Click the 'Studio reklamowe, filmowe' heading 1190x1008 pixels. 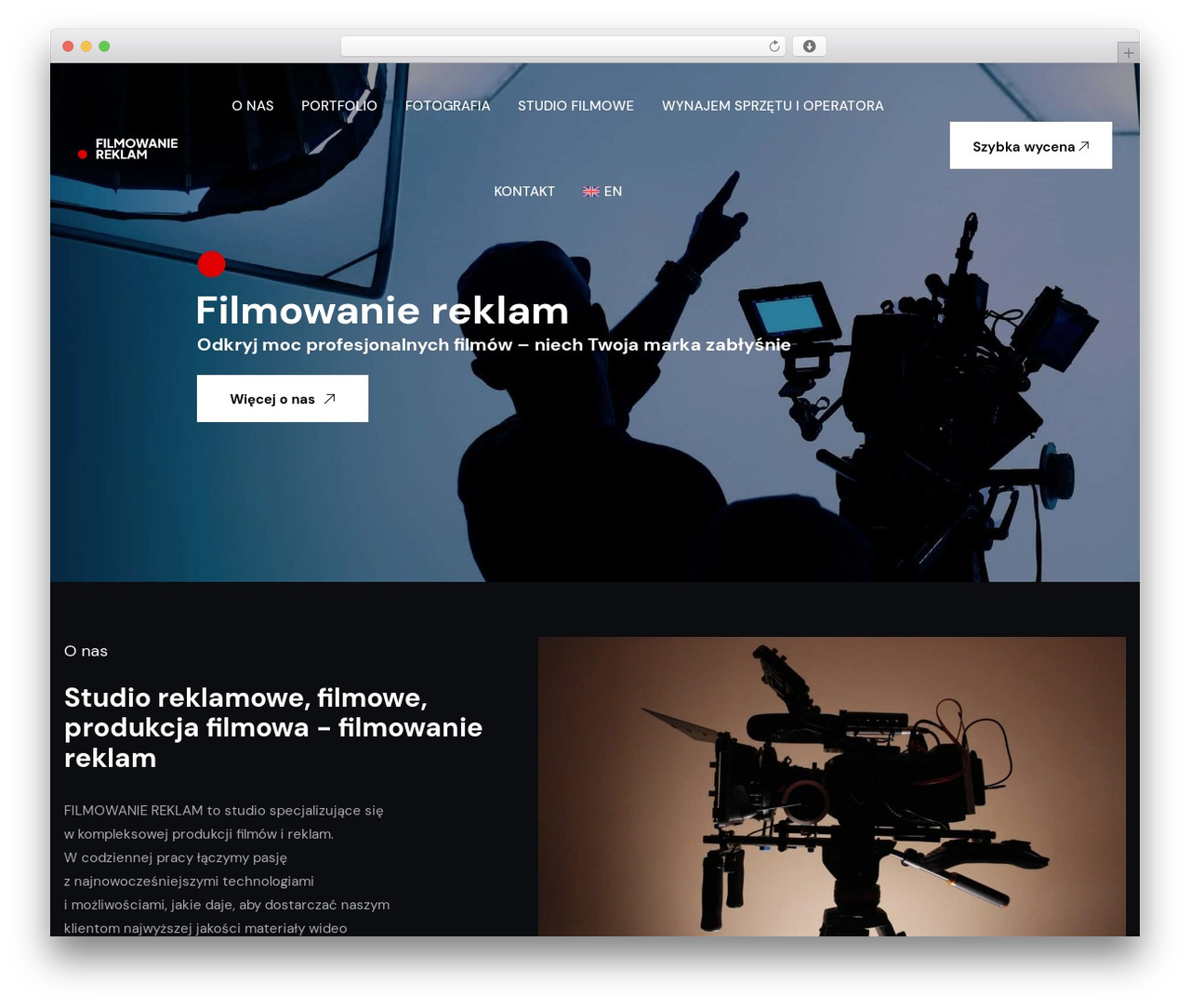pyautogui.click(x=273, y=727)
